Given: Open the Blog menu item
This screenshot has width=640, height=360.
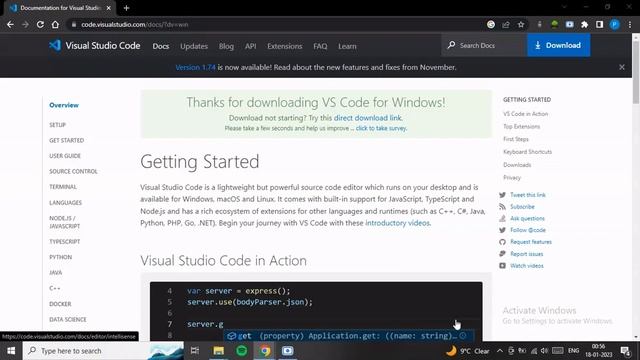Looking at the screenshot, I should tap(226, 46).
